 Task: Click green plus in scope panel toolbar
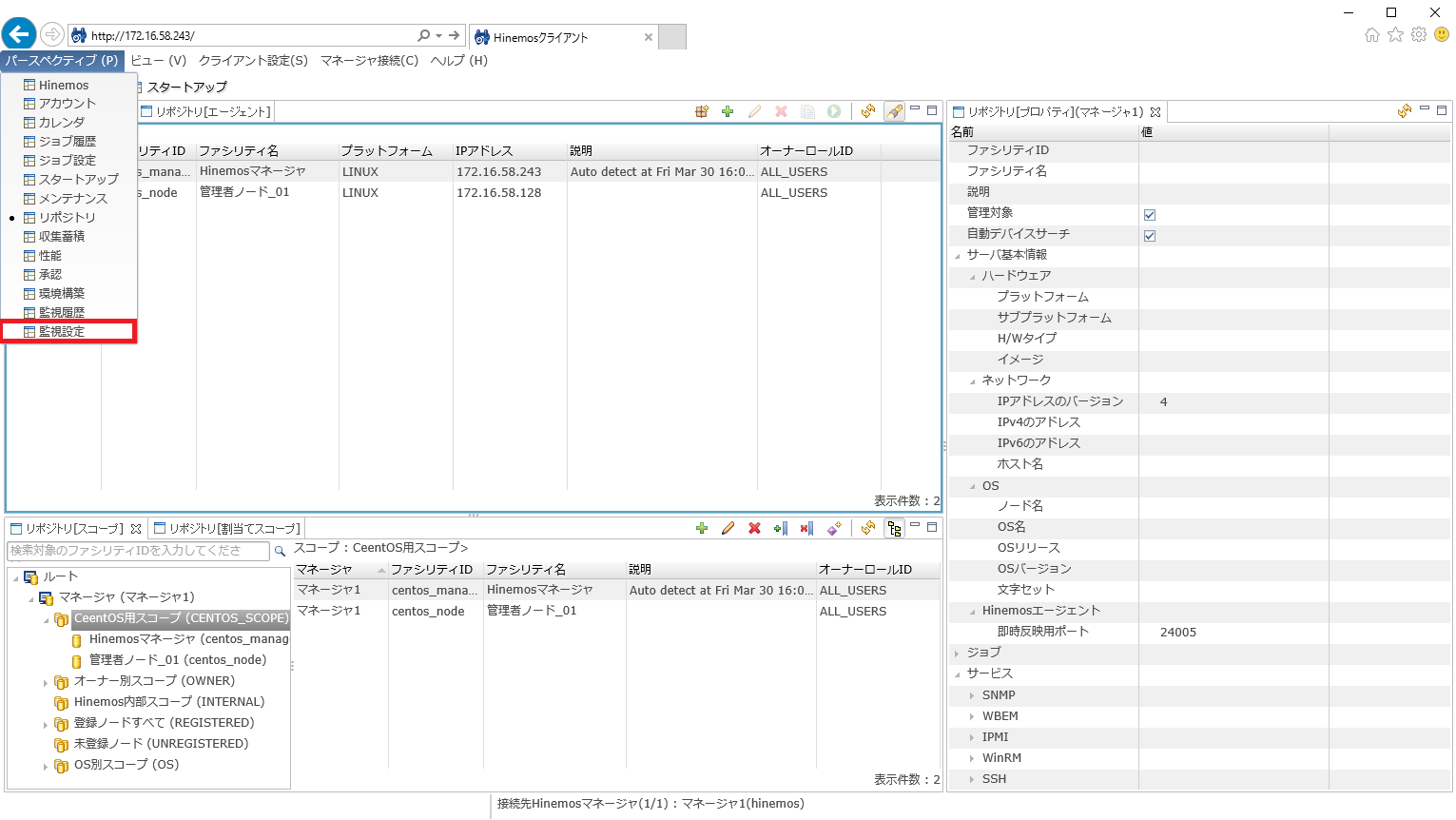[702, 528]
